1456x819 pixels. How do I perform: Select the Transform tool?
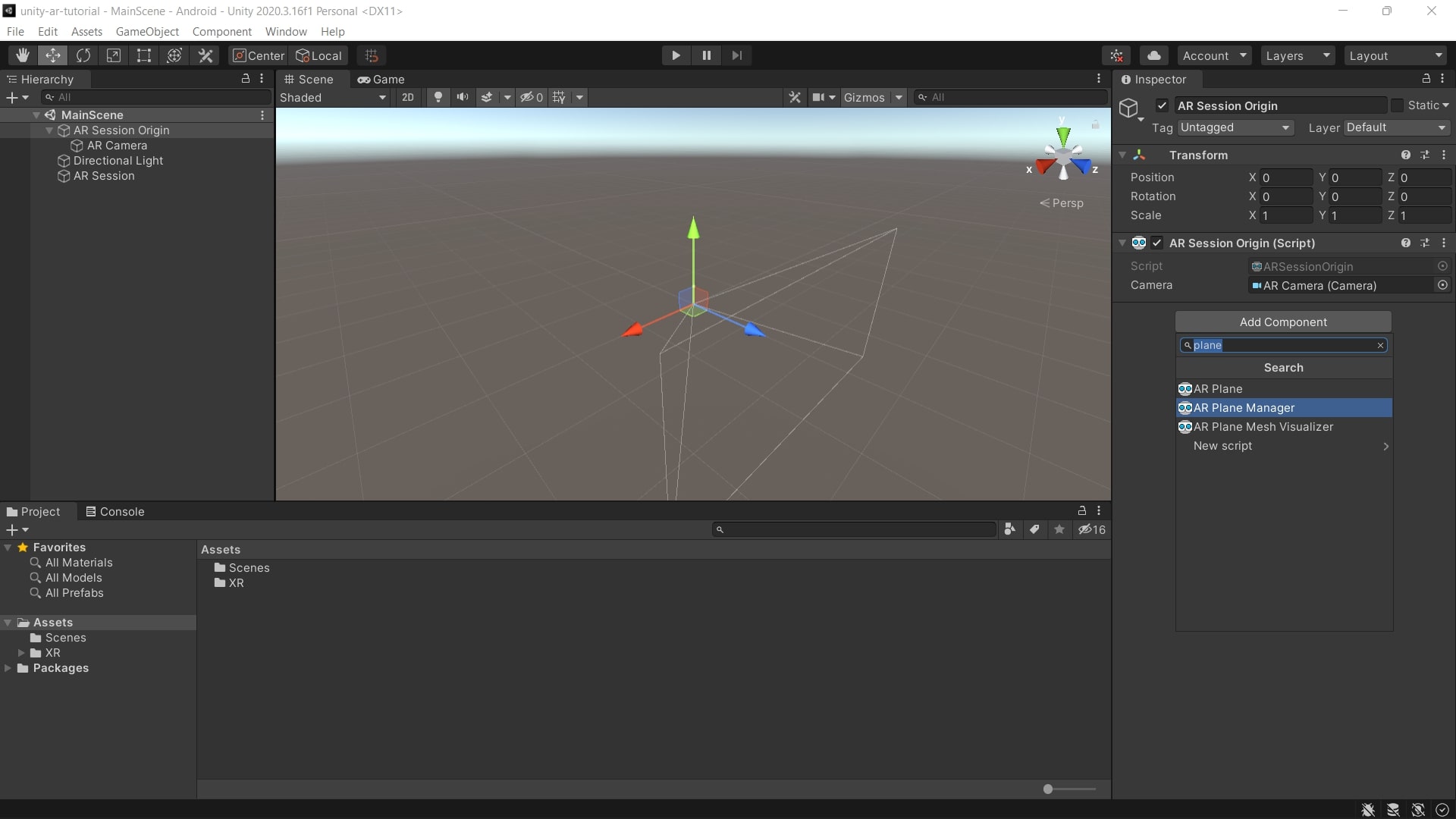[x=174, y=55]
